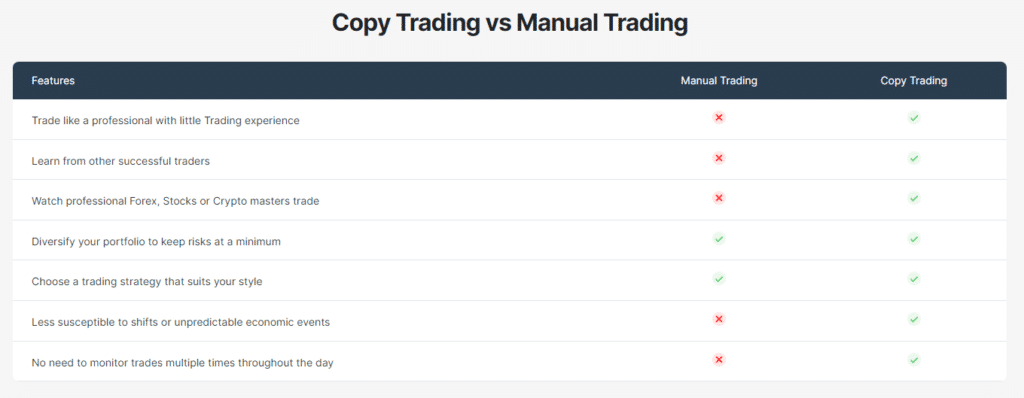Click 'Trade like a professional' feature text
The width and height of the screenshot is (1024, 398).
tap(165, 121)
